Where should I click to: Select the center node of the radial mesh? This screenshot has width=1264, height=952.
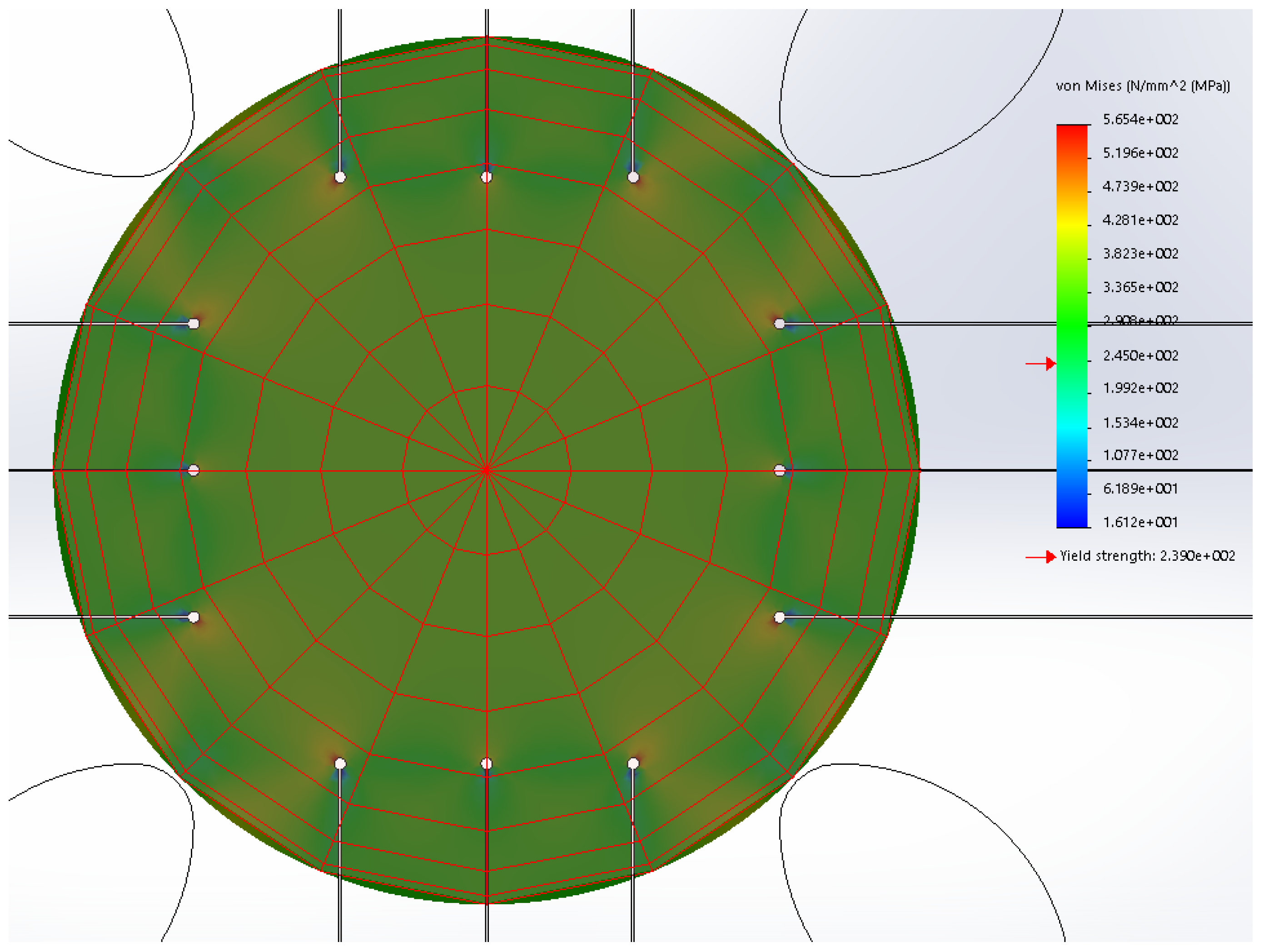tap(486, 470)
